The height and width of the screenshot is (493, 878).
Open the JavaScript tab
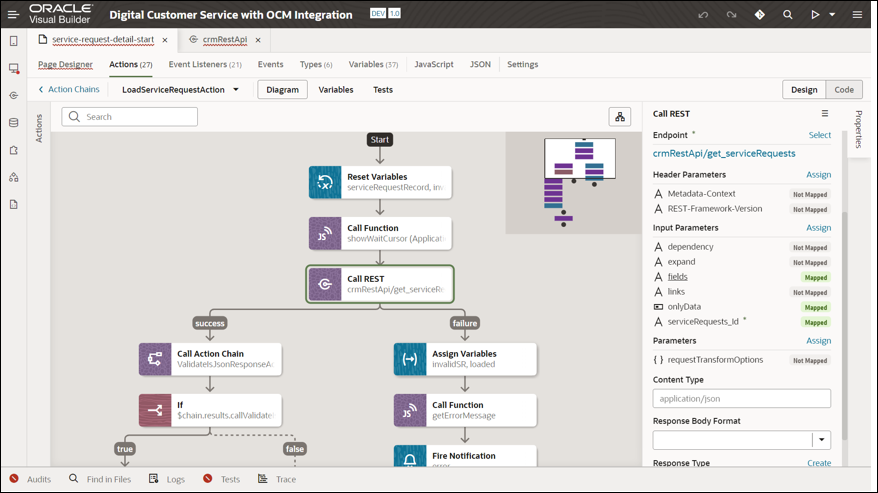click(434, 64)
